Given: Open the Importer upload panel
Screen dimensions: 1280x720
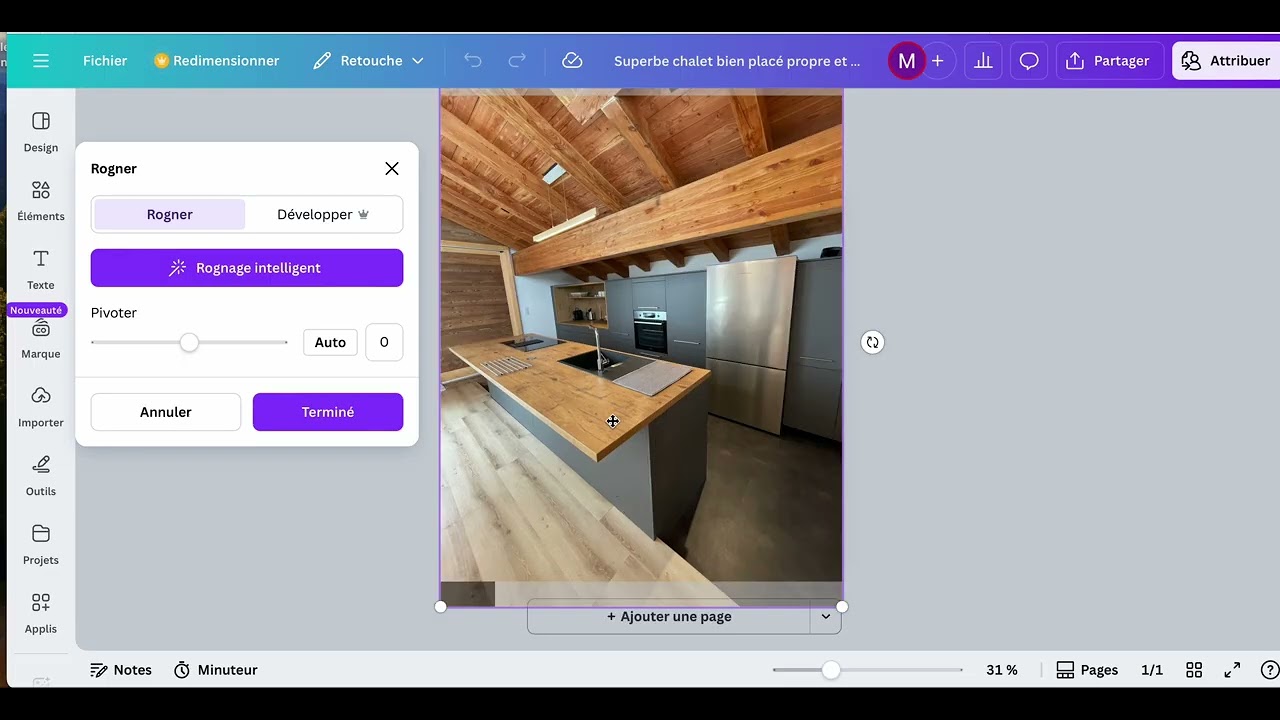Looking at the screenshot, I should [41, 408].
